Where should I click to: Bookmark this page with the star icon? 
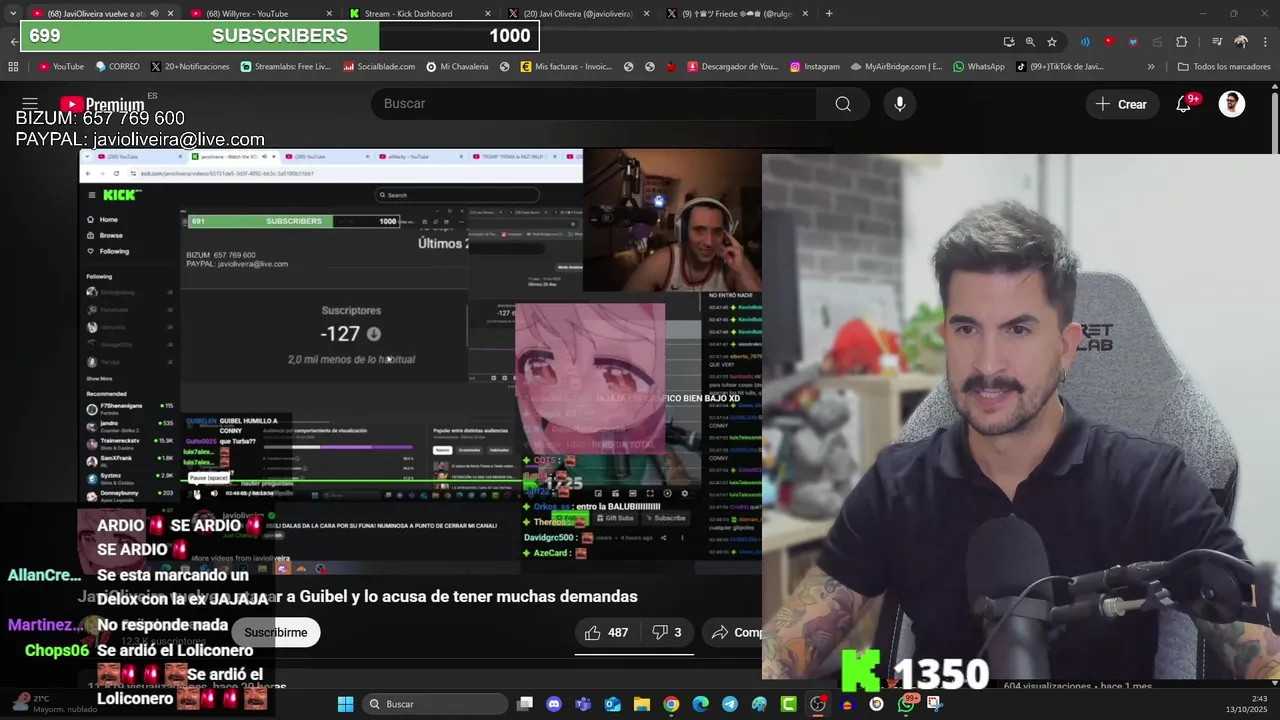click(x=1052, y=42)
